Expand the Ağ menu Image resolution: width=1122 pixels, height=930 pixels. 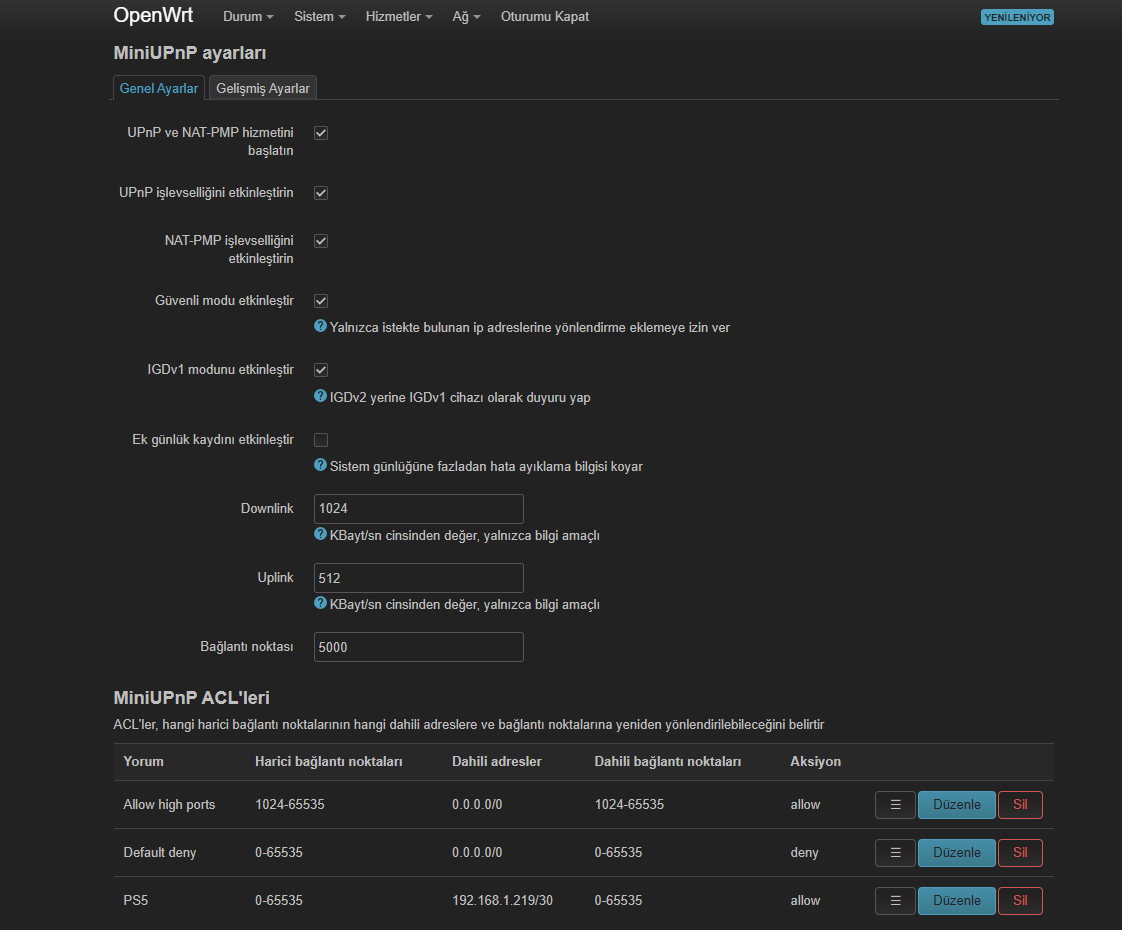pos(466,16)
